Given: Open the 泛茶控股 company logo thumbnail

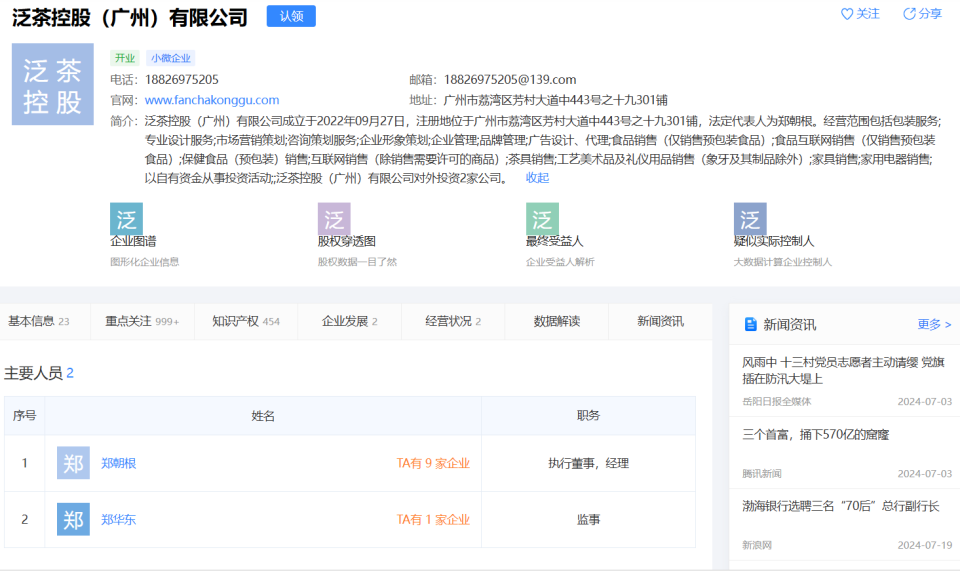Looking at the screenshot, I should (x=53, y=84).
